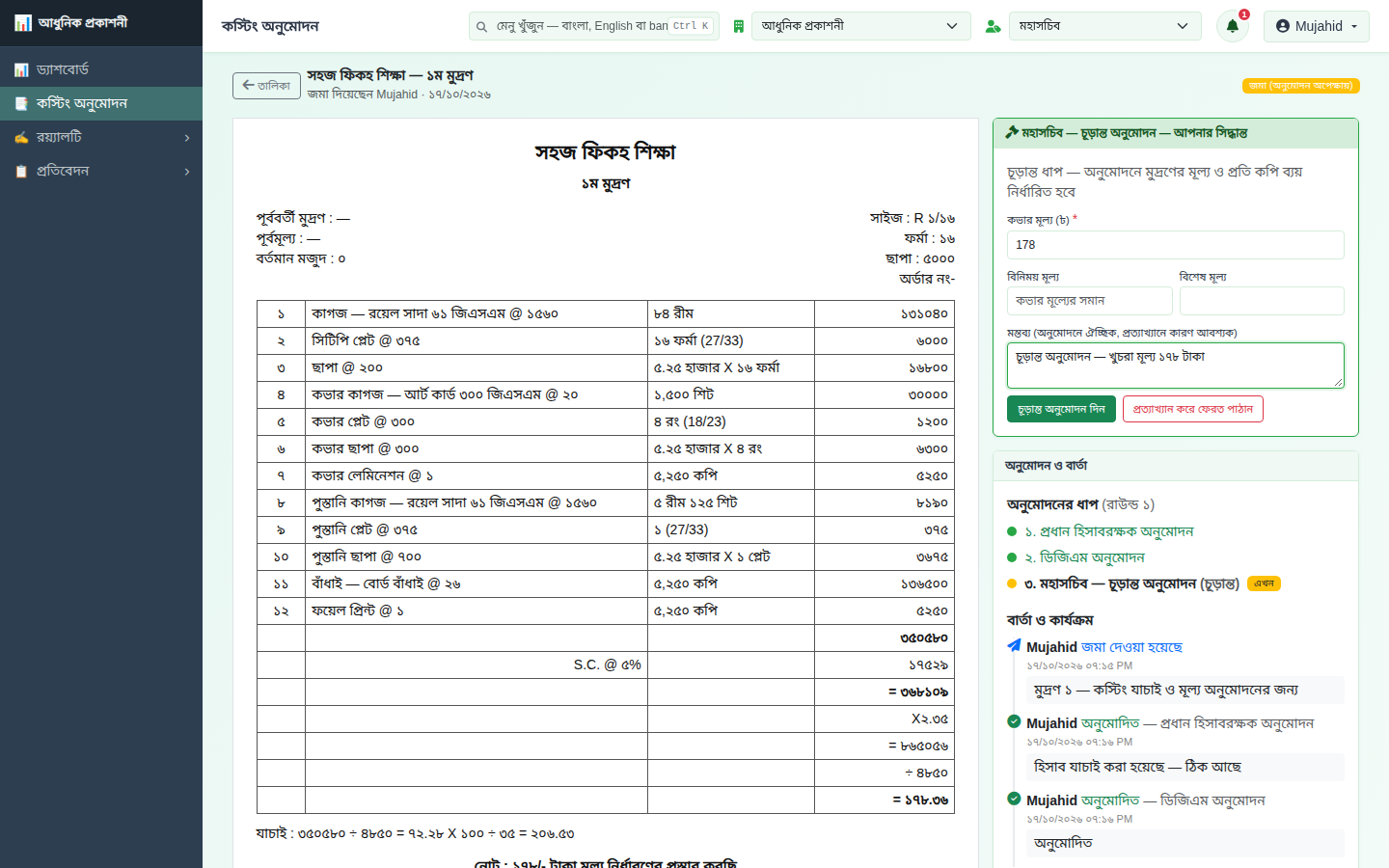Click the বিনিময় মূল্য input field
Screen dimensions: 1389x868
coord(1090,301)
